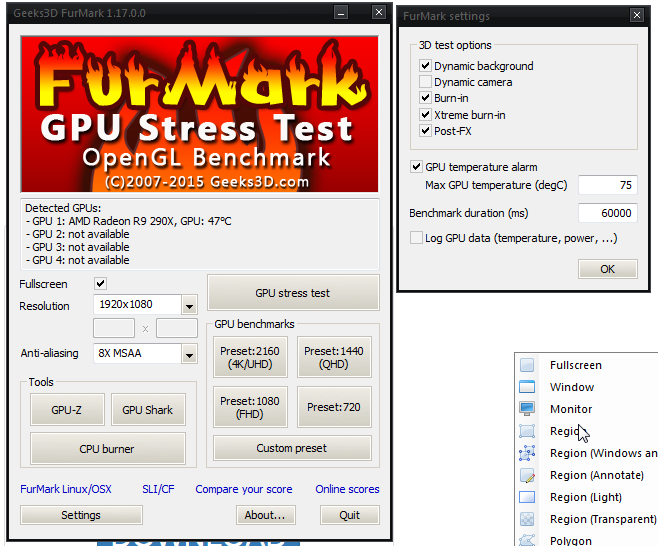Click the Region (Light) icon
The height and width of the screenshot is (546, 658).
pos(527,497)
